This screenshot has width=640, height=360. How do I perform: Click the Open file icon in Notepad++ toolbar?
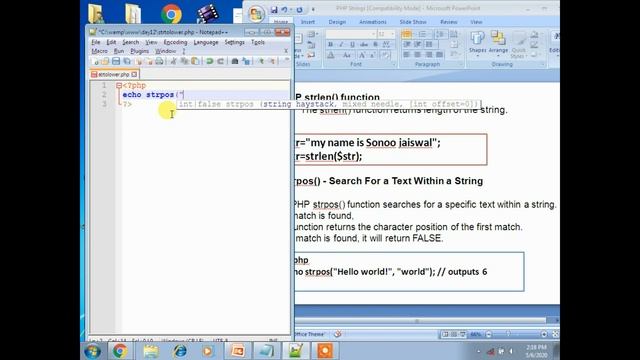105,61
